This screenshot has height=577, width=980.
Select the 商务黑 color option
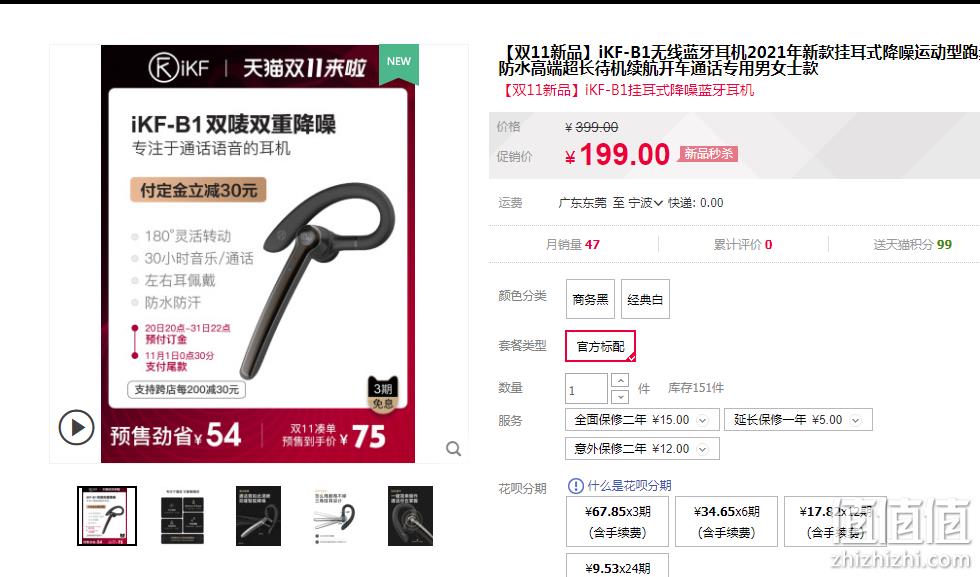[590, 299]
